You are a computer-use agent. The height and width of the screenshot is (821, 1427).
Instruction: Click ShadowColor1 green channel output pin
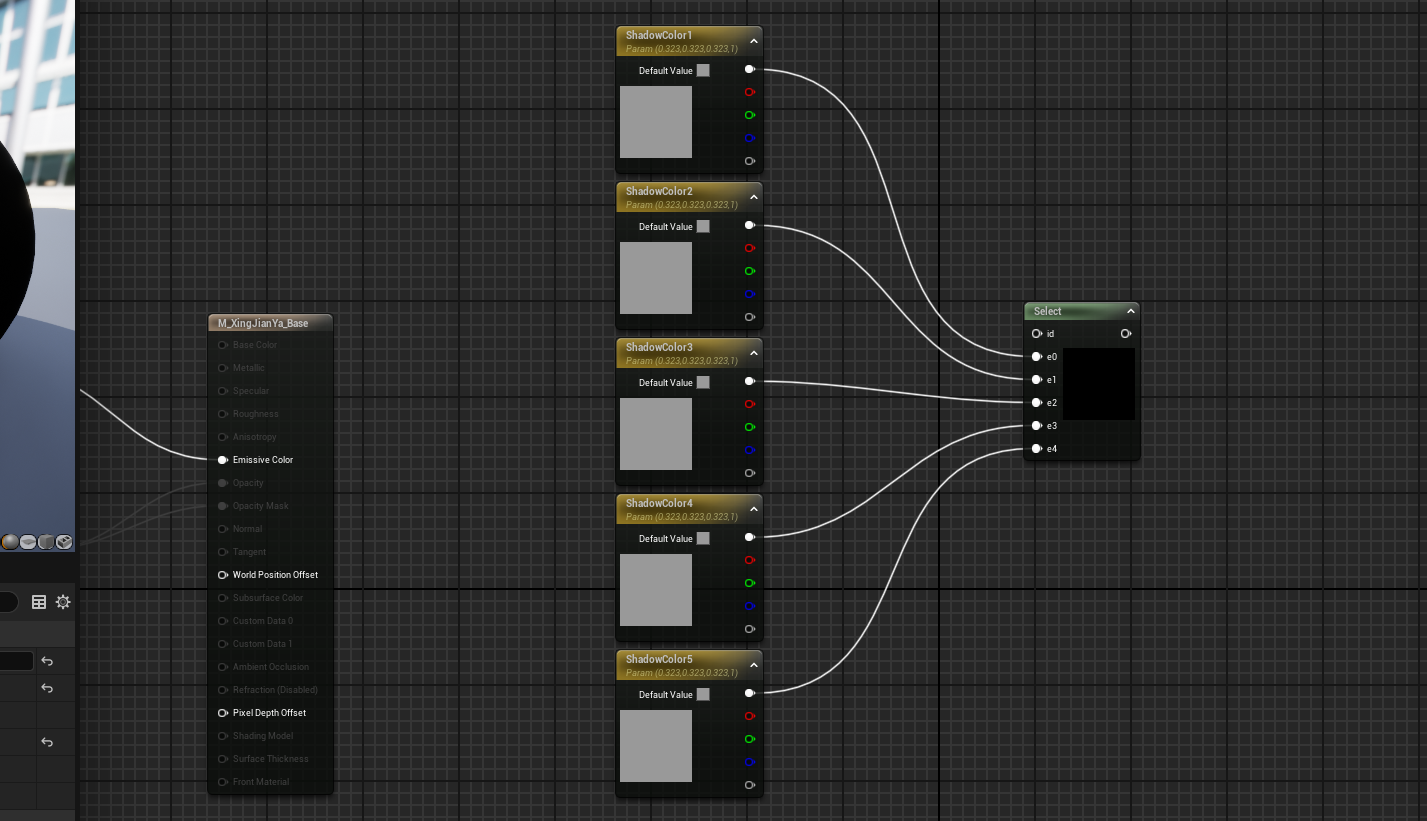[749, 116]
